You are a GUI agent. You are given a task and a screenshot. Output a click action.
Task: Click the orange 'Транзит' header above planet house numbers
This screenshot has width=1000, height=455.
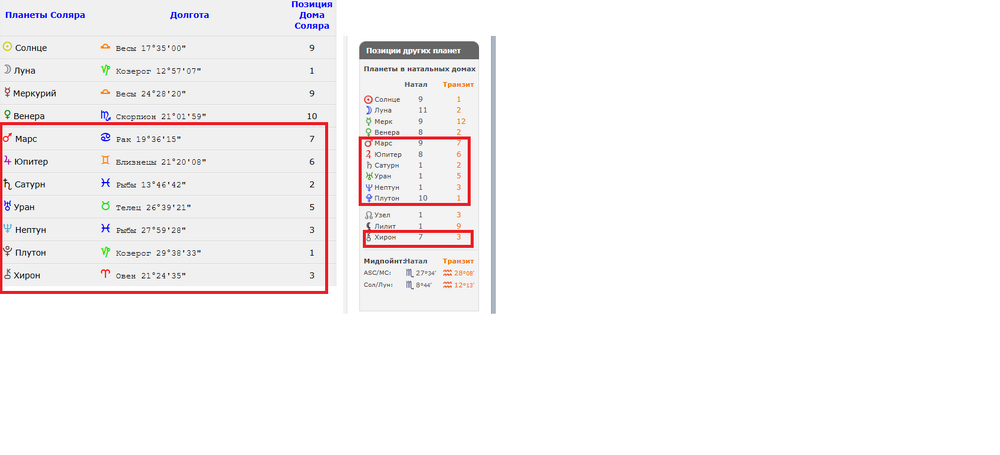click(x=459, y=84)
